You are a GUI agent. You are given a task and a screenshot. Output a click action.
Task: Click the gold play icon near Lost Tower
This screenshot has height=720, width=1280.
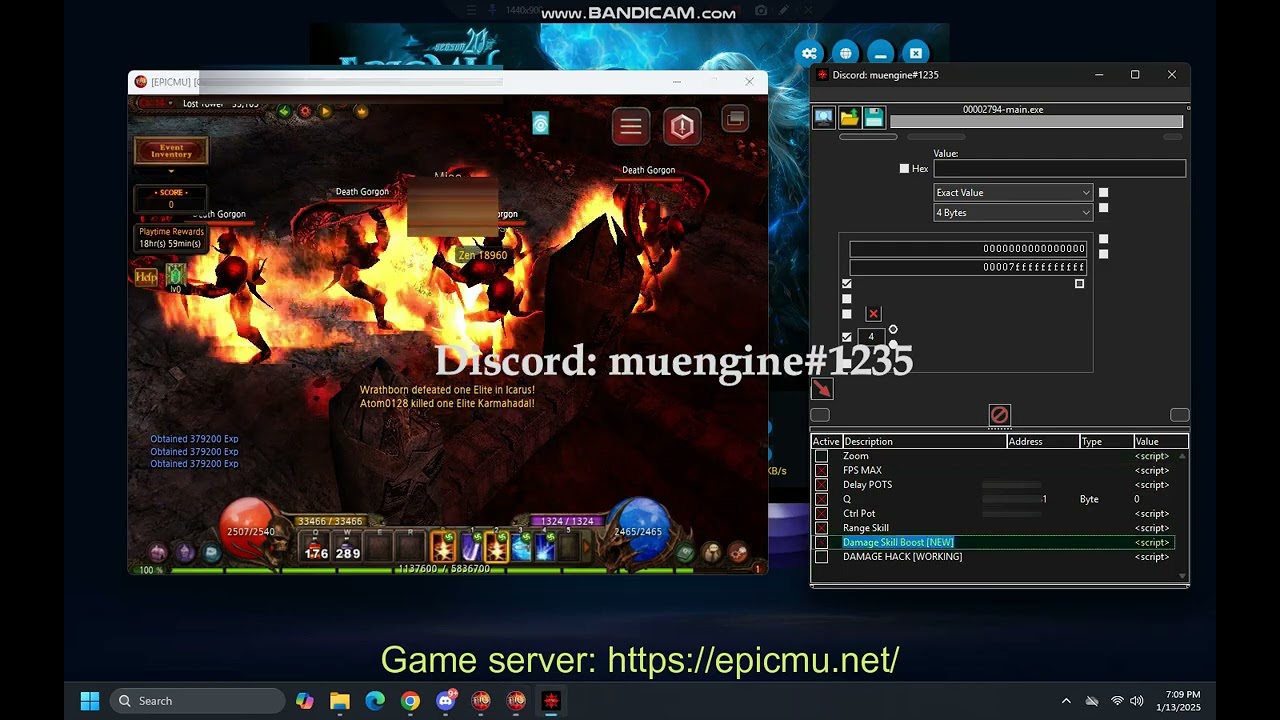(x=325, y=111)
